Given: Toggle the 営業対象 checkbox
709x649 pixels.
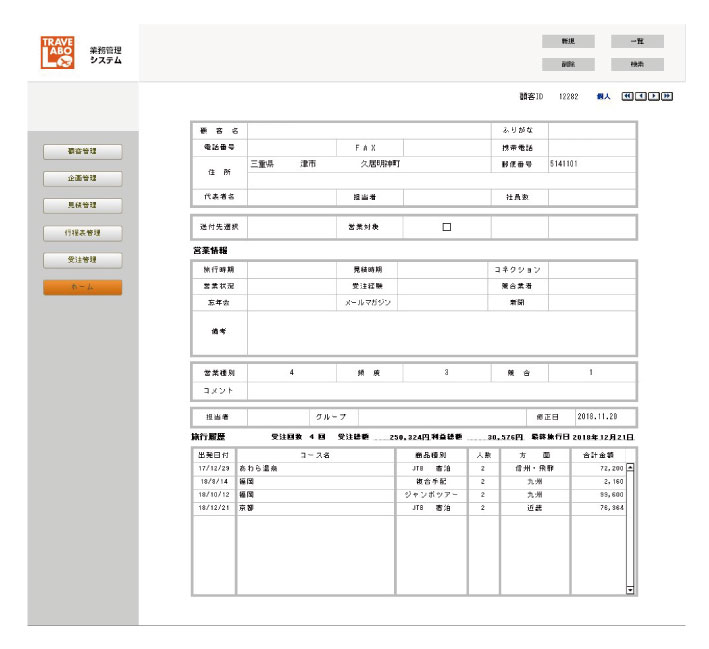Looking at the screenshot, I should pos(447,227).
